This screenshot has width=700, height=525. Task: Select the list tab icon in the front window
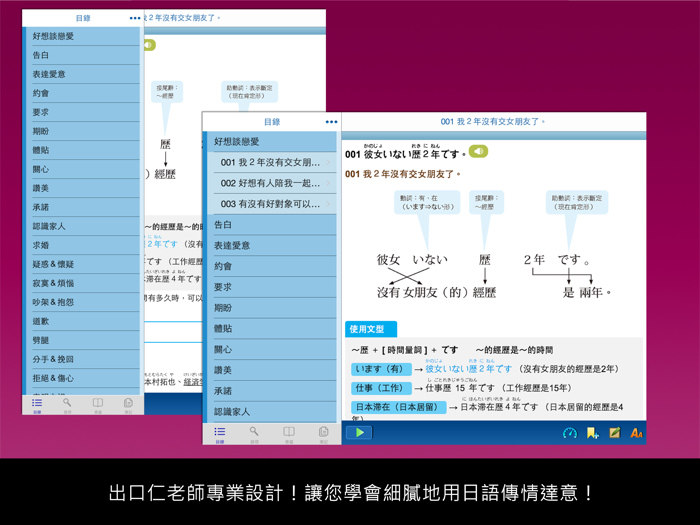[x=220, y=433]
